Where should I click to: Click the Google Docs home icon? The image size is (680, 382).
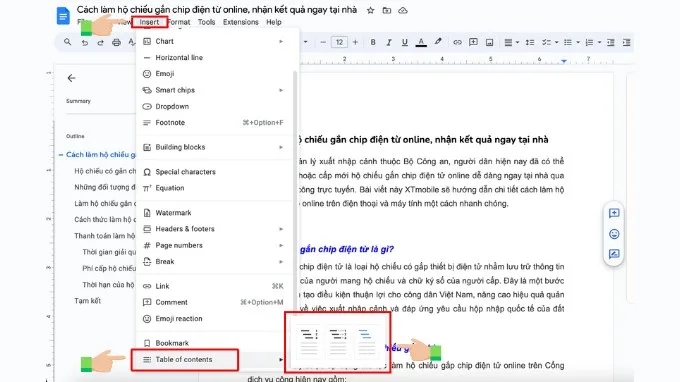tap(63, 16)
